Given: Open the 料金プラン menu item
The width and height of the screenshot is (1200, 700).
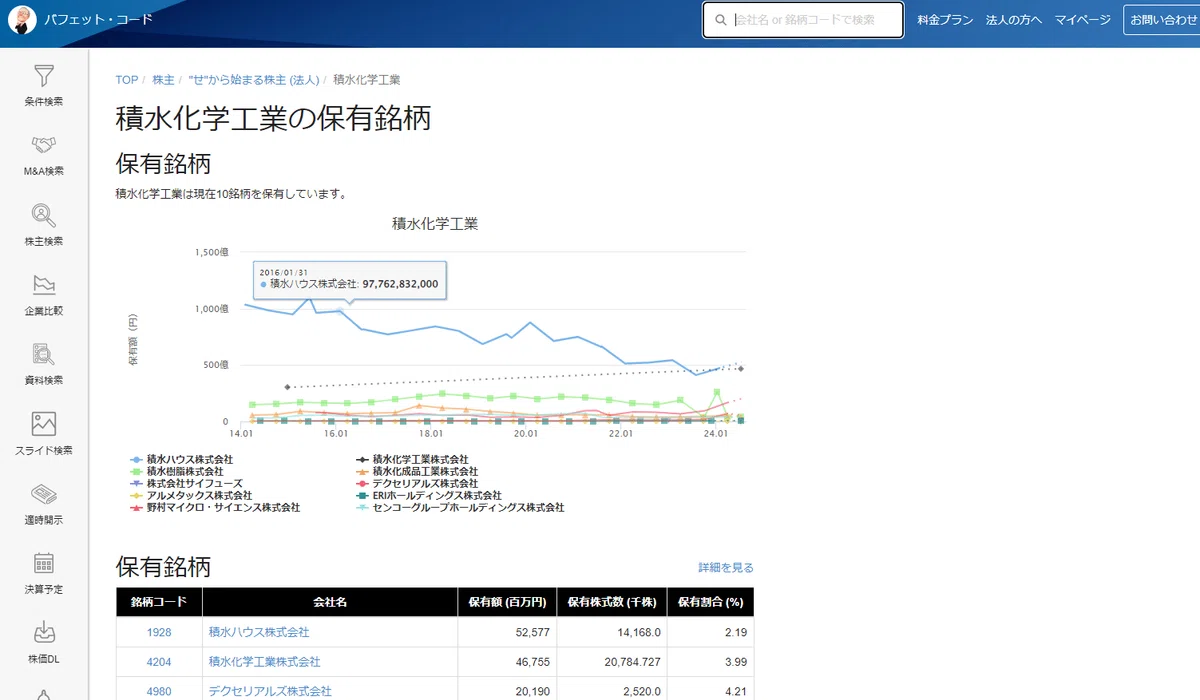Looking at the screenshot, I should click(945, 20).
